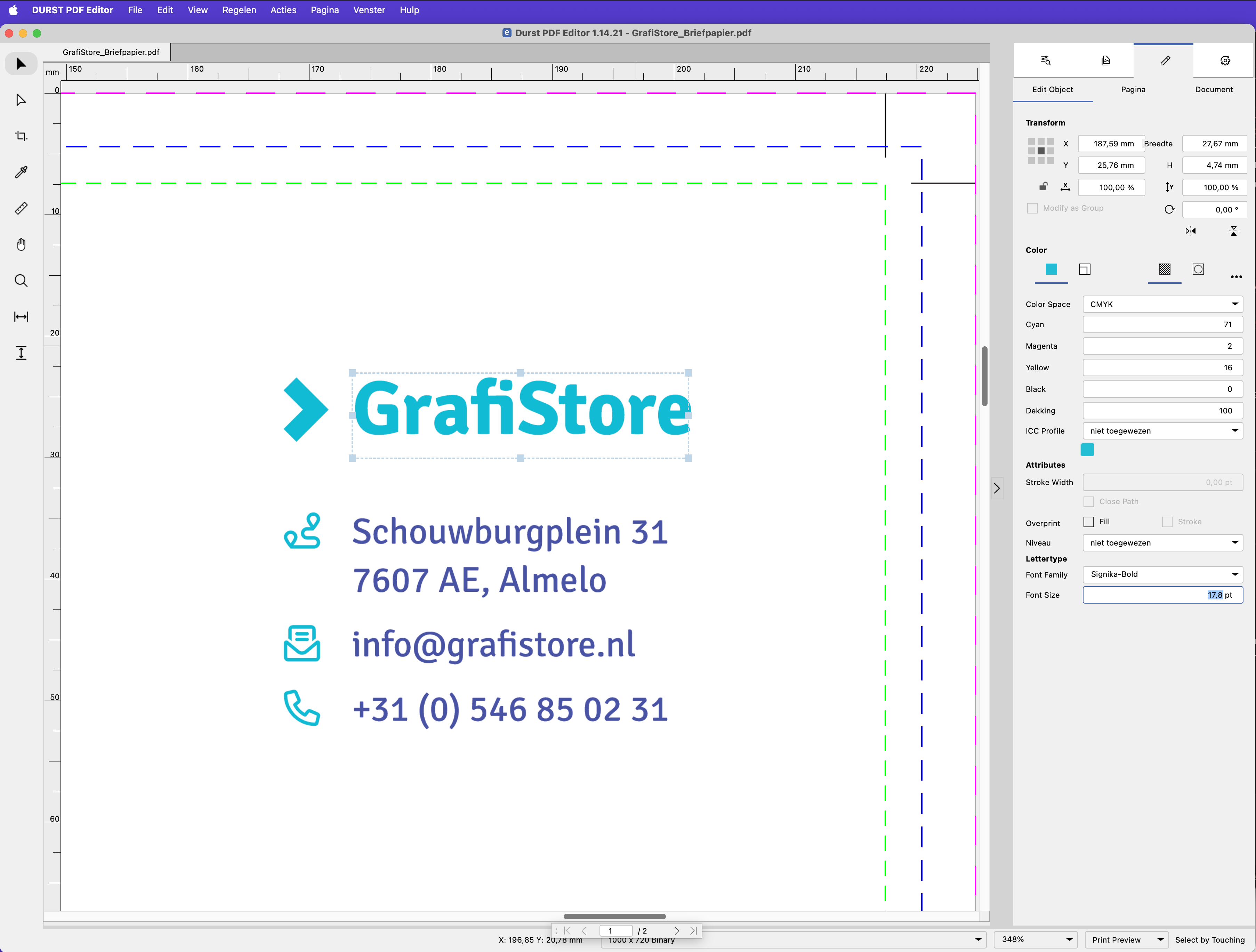Open the Niveau dropdown
The width and height of the screenshot is (1256, 952).
[1162, 543]
